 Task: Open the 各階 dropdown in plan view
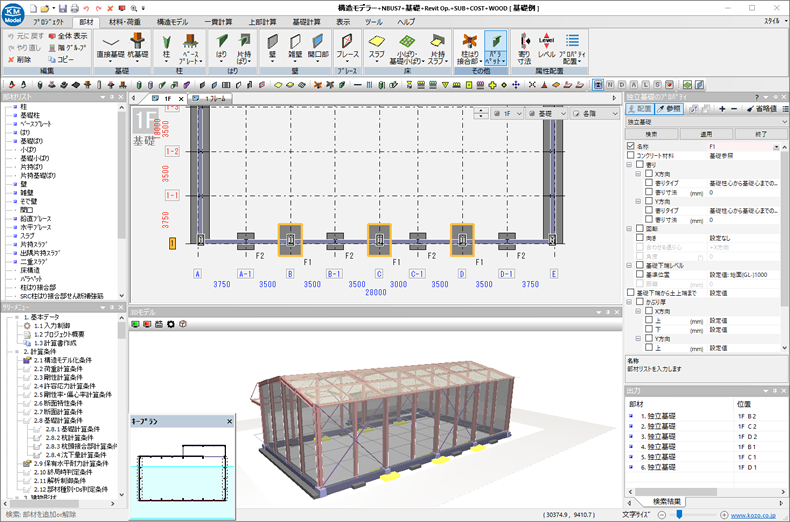[x=595, y=114]
